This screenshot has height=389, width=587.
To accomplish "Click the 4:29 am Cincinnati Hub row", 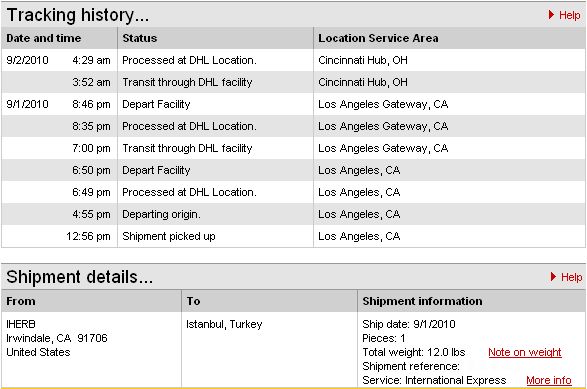I will pyautogui.click(x=293, y=60).
